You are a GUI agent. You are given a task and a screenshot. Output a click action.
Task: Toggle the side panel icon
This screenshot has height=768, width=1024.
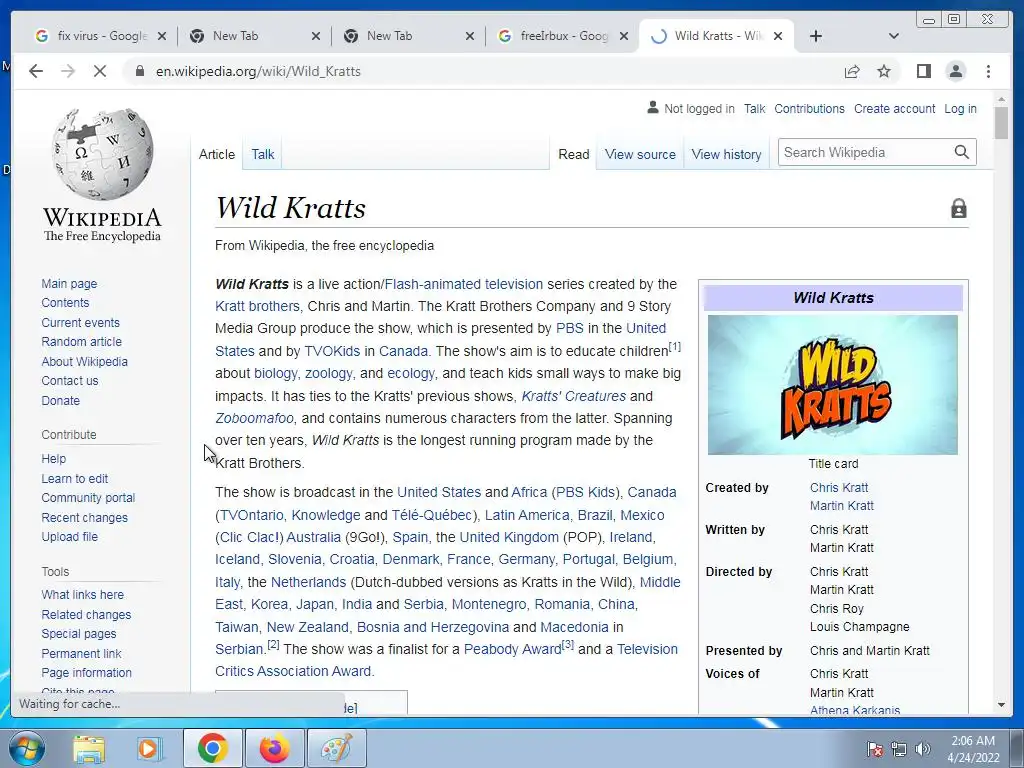[x=923, y=71]
